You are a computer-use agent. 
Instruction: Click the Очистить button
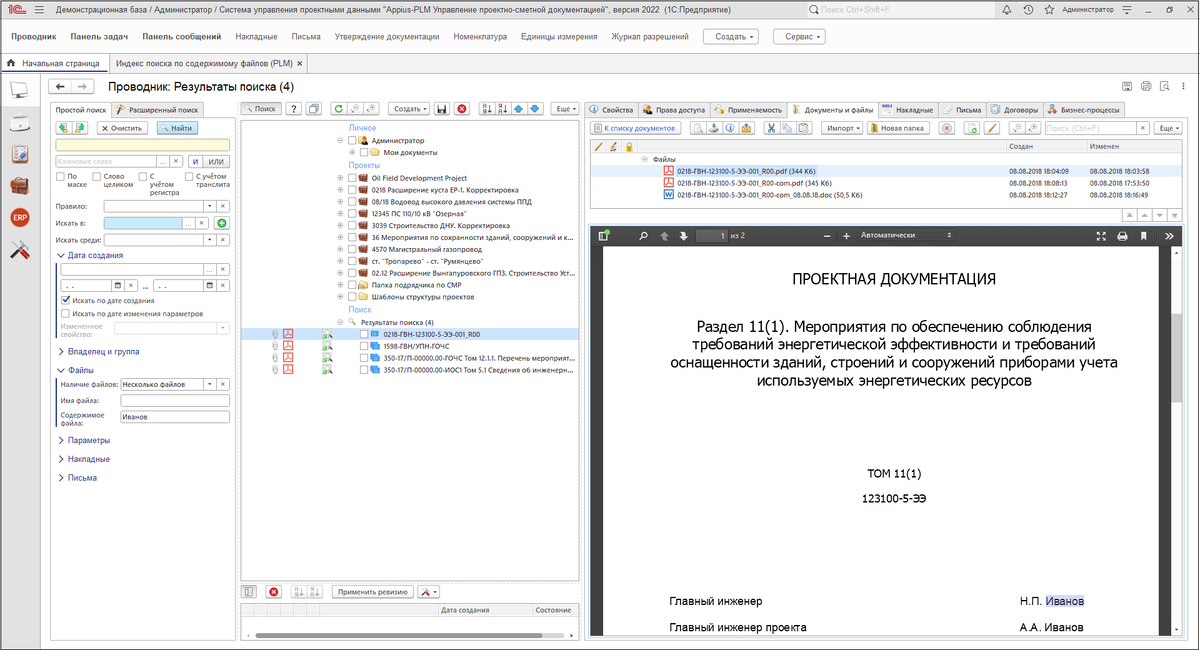pos(122,128)
